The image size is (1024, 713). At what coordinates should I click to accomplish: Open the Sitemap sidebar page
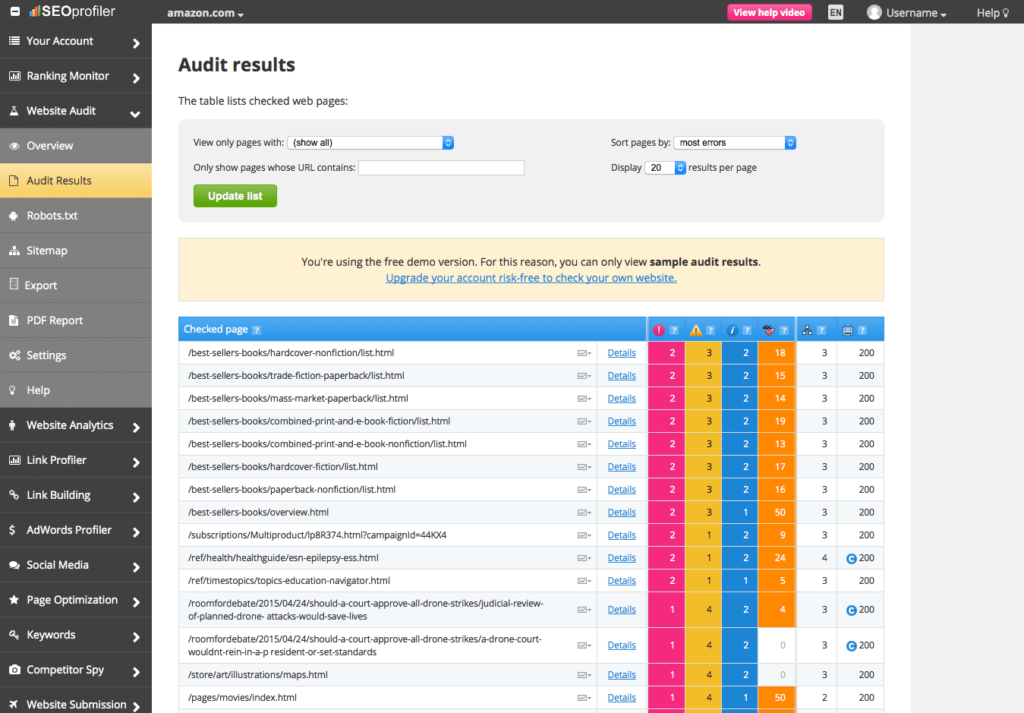[76, 251]
